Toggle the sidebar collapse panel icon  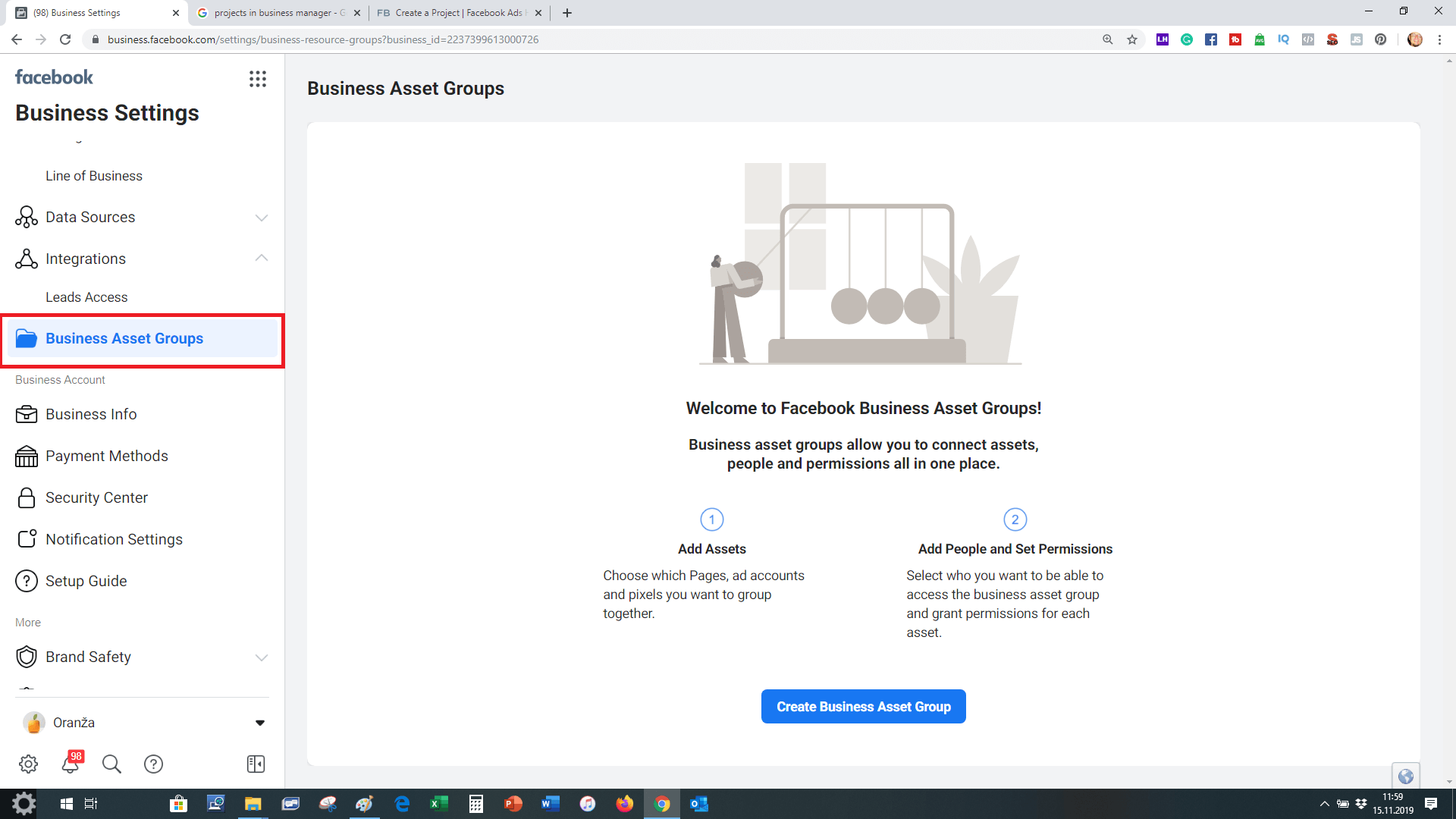point(256,764)
